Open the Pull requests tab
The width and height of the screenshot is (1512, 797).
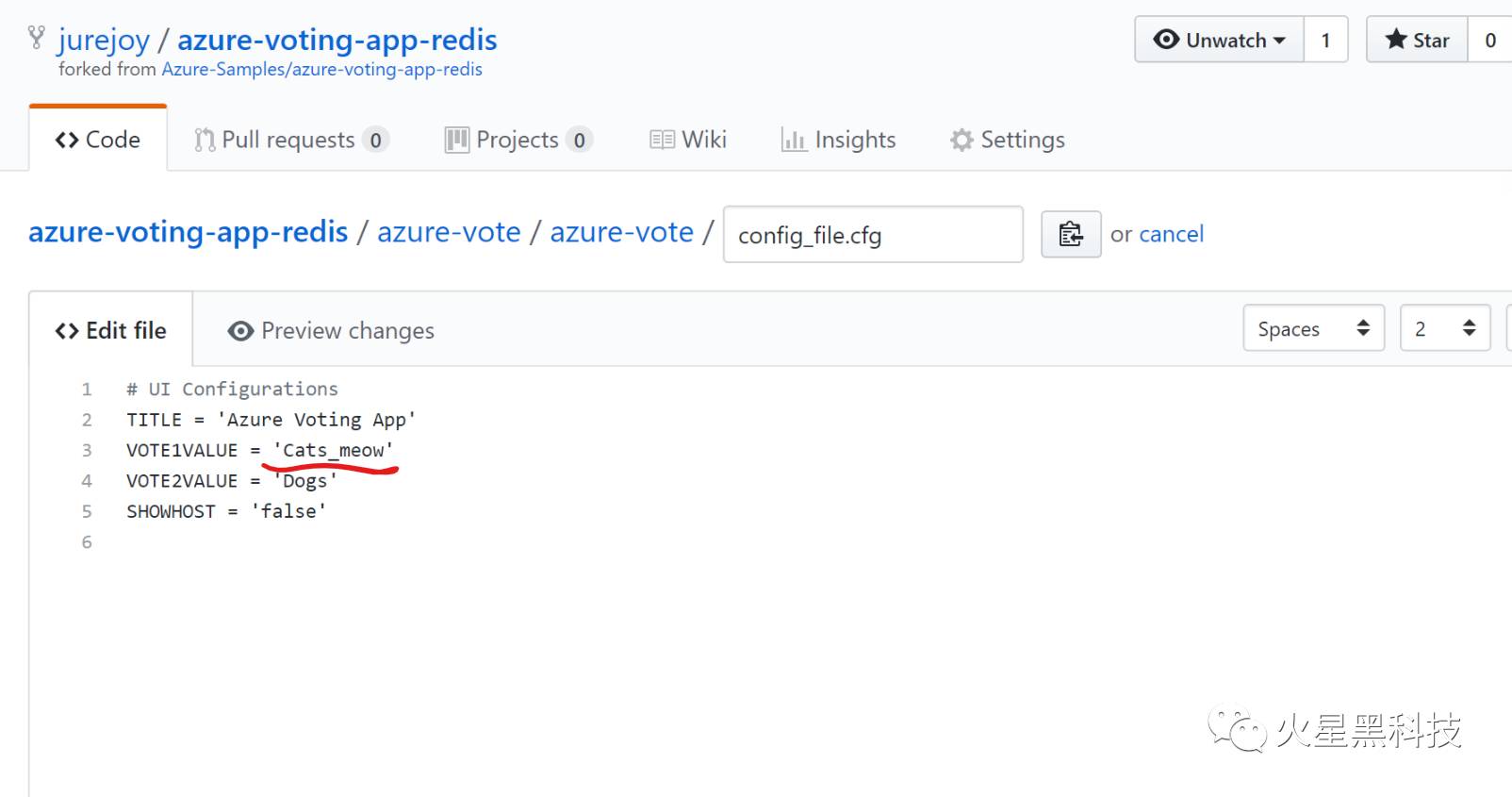point(290,140)
